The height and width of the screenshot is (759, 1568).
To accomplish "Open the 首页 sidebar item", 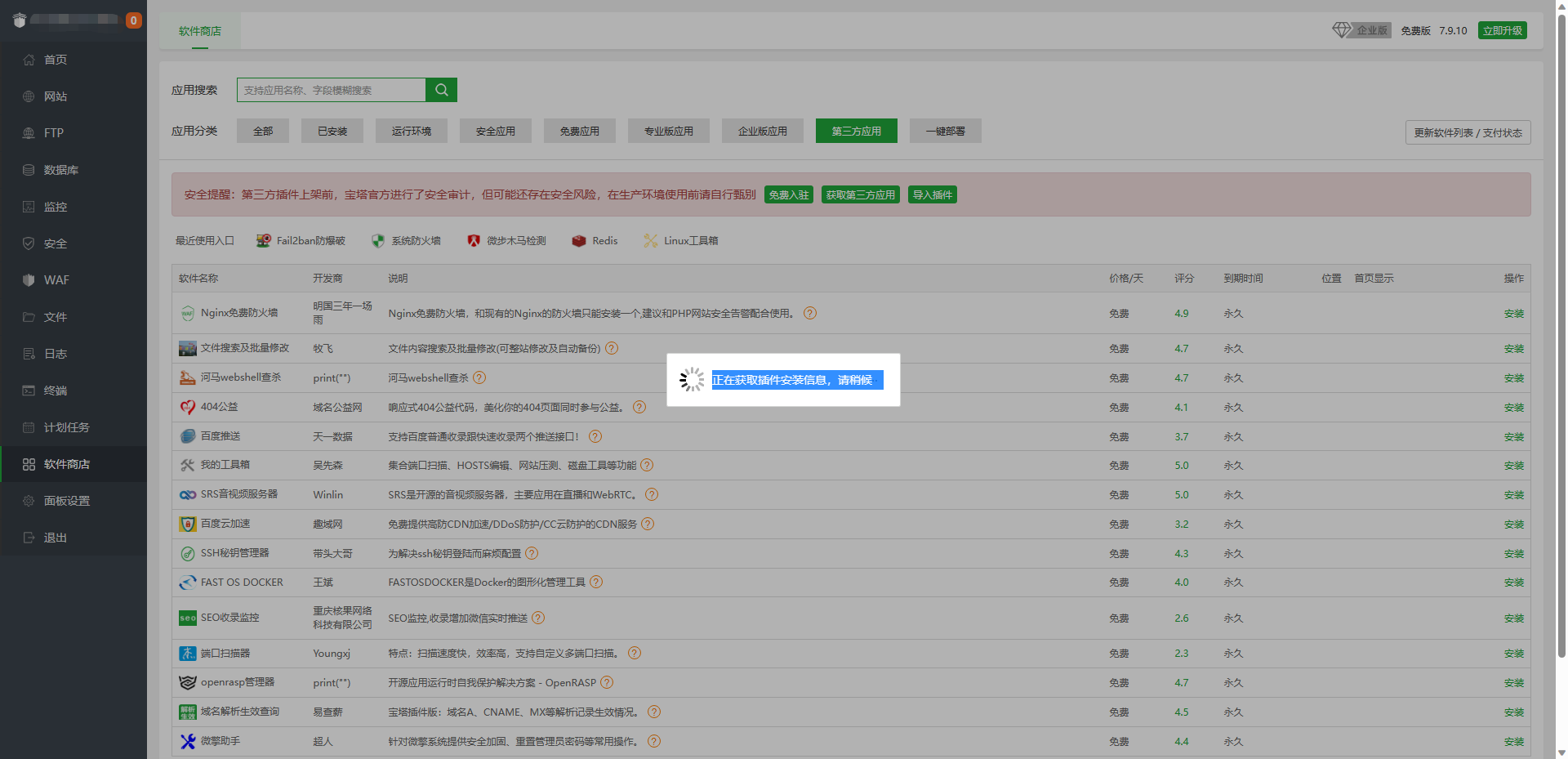I will click(73, 60).
